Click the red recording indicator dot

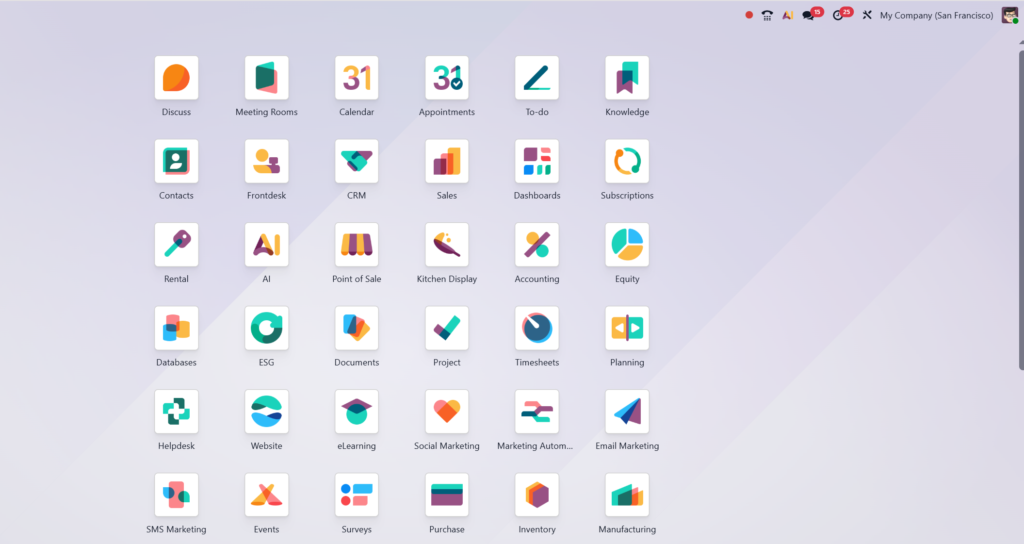(x=749, y=15)
